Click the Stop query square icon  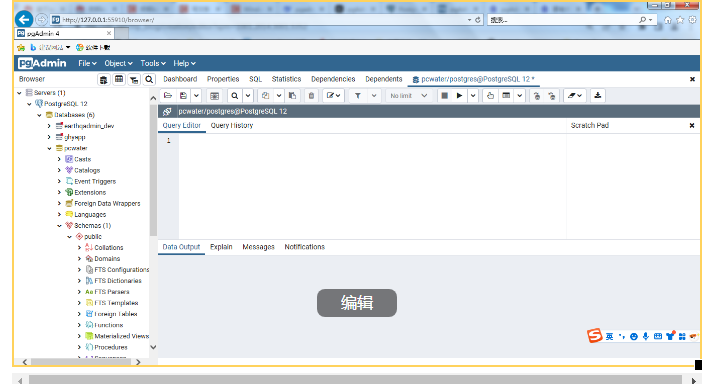click(x=445, y=96)
